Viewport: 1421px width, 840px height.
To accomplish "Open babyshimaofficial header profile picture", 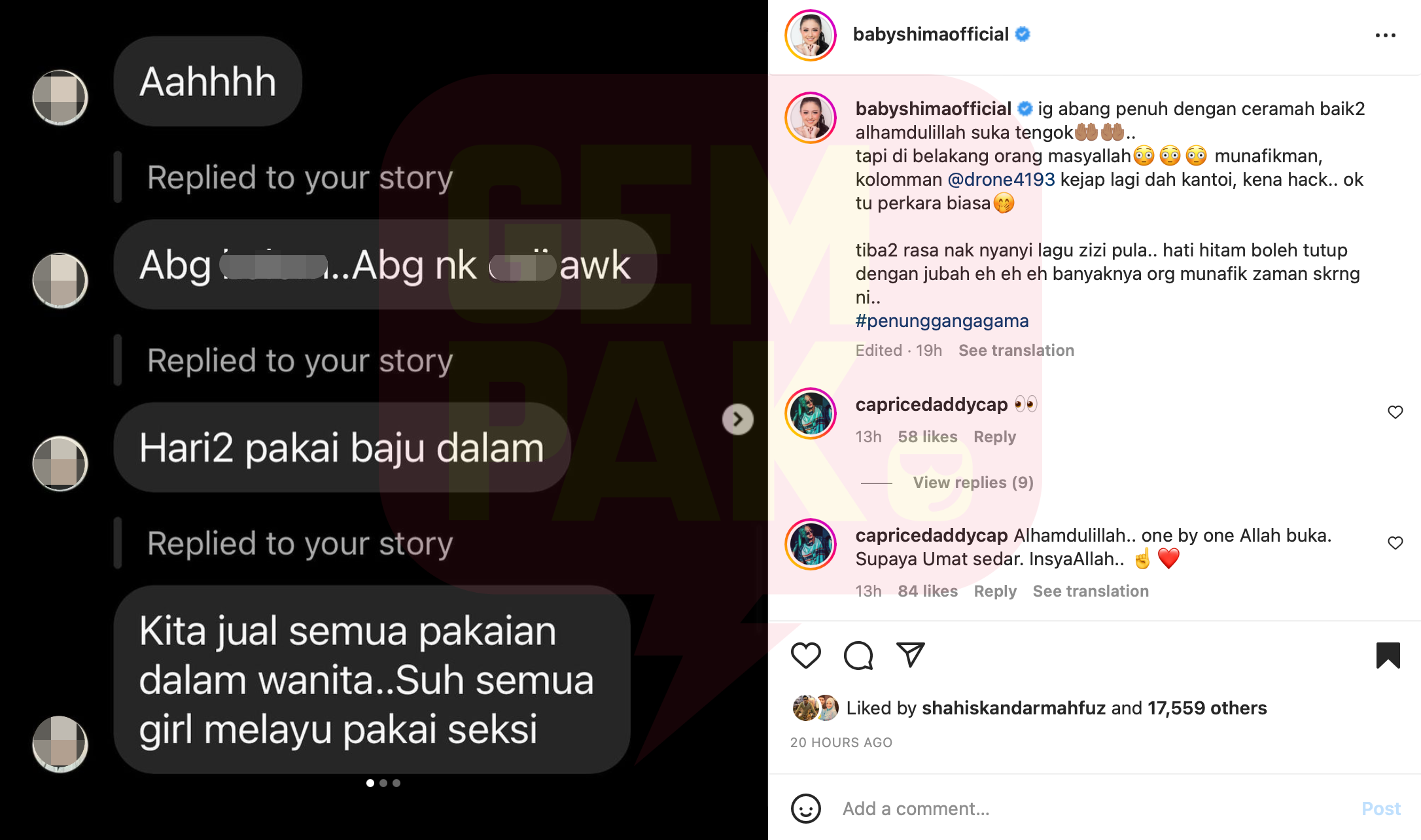I will pyautogui.click(x=811, y=35).
